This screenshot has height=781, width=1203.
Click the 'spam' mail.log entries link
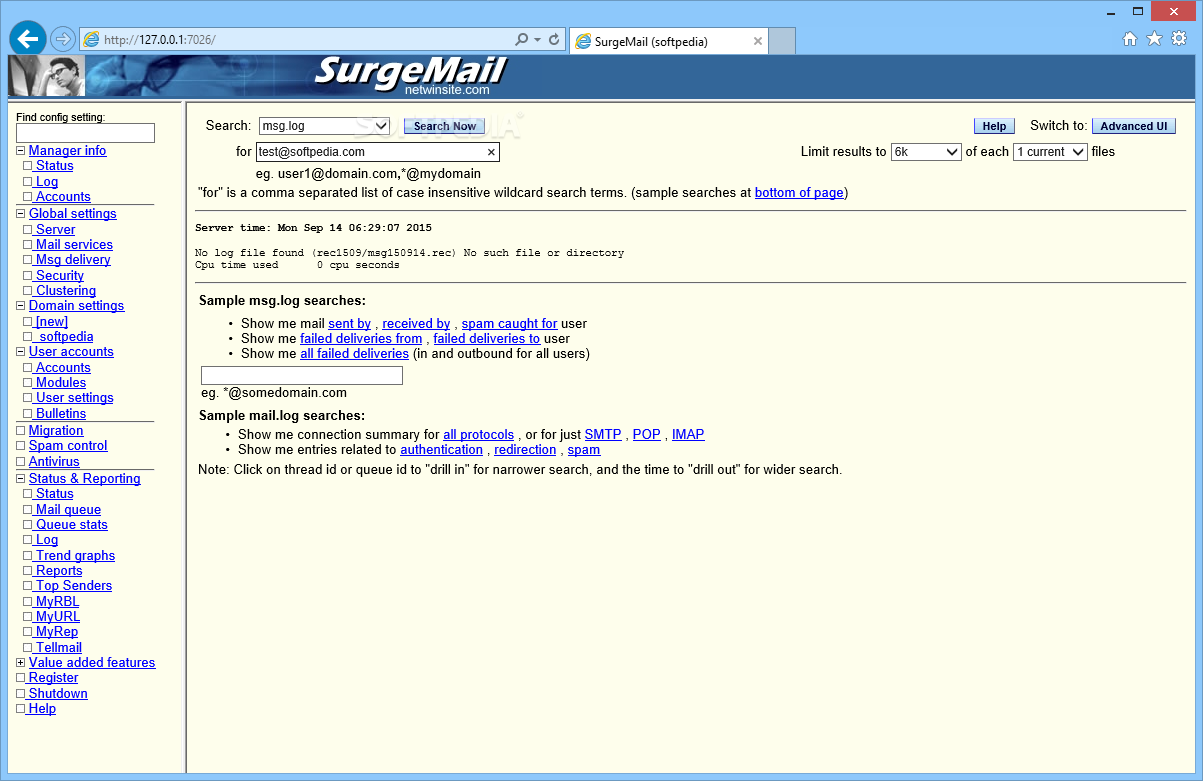click(x=584, y=450)
